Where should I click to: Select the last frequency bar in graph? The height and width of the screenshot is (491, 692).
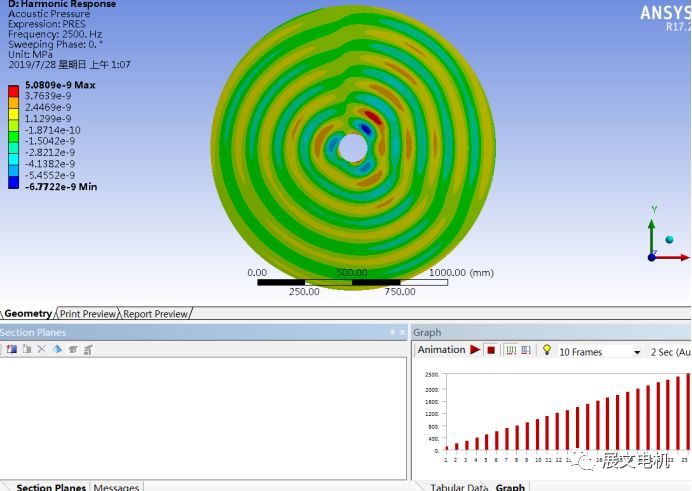click(688, 412)
